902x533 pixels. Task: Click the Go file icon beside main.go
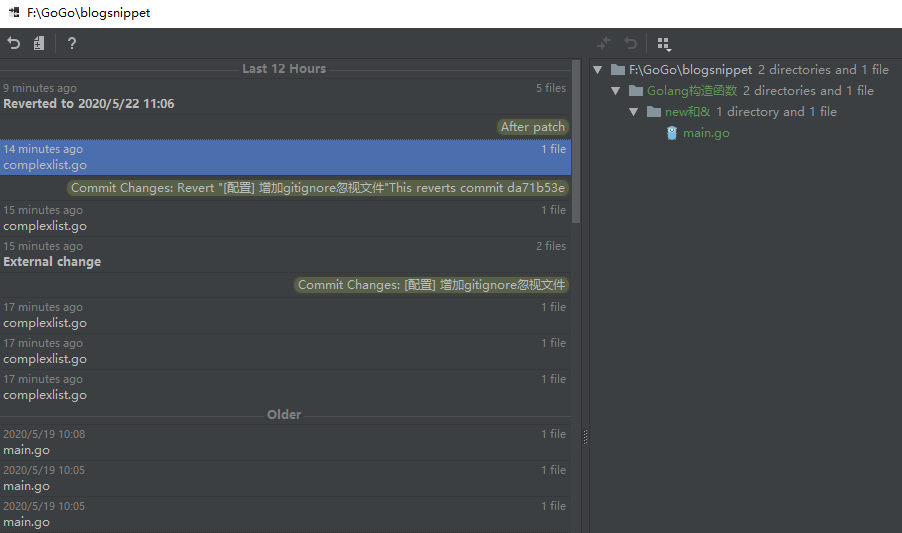tap(672, 133)
